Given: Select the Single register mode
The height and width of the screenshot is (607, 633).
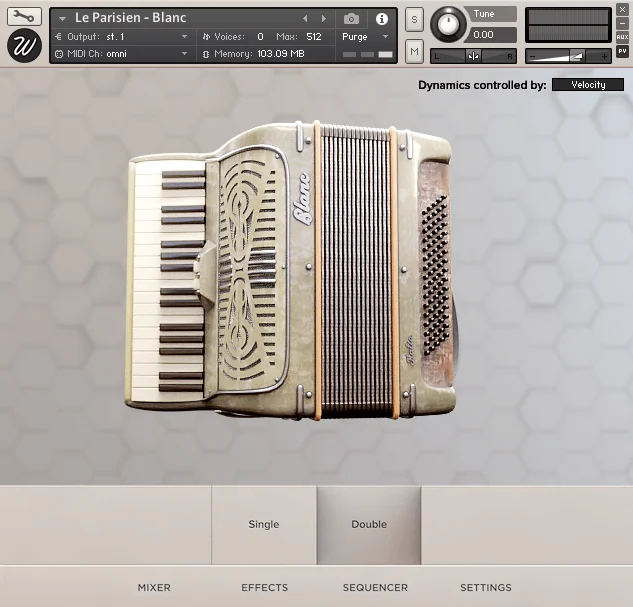Looking at the screenshot, I should coord(264,524).
